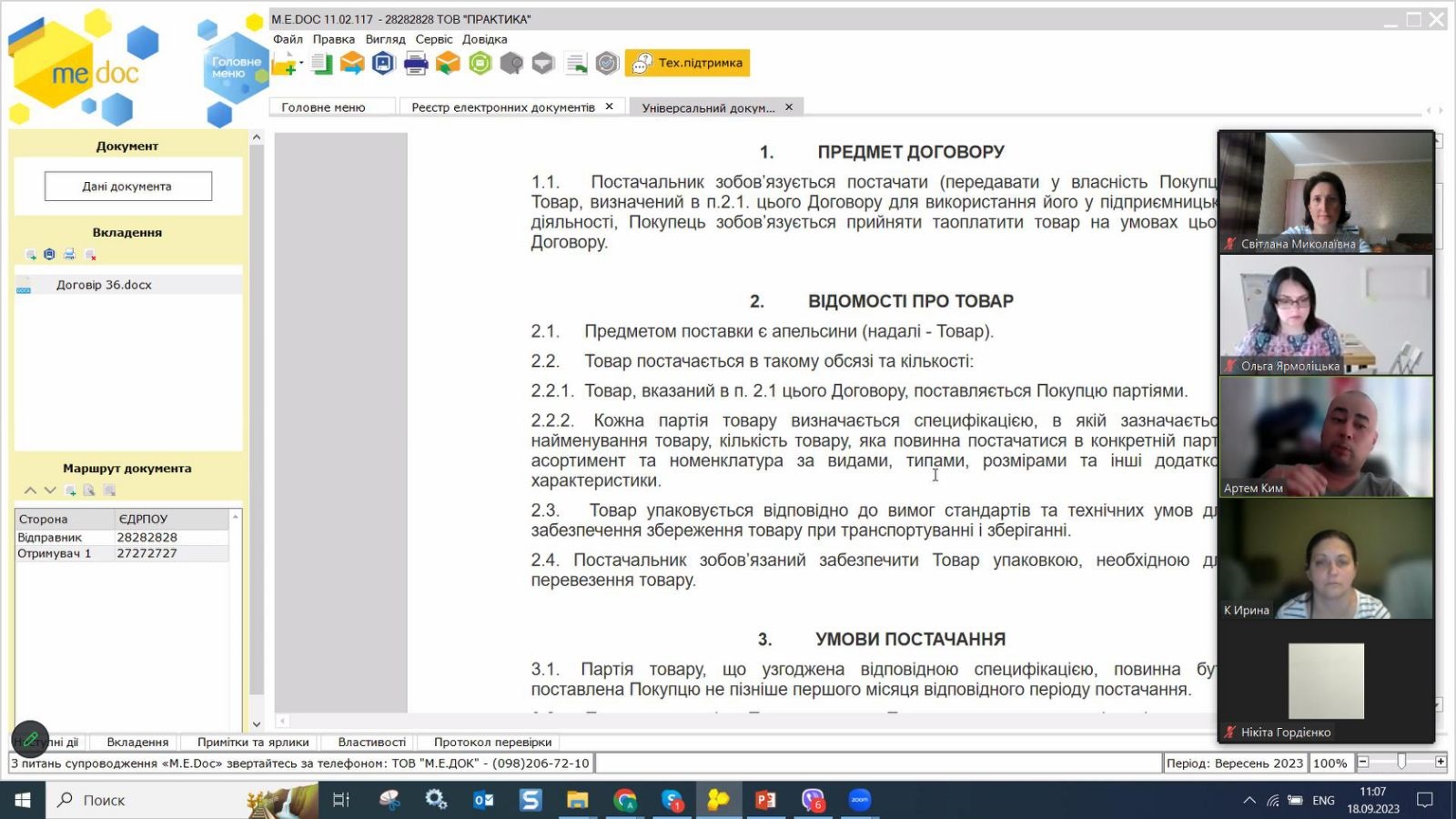Image resolution: width=1456 pixels, height=819 pixels.
Task: Add a route recipient with the green plus icon
Action: pos(70,490)
